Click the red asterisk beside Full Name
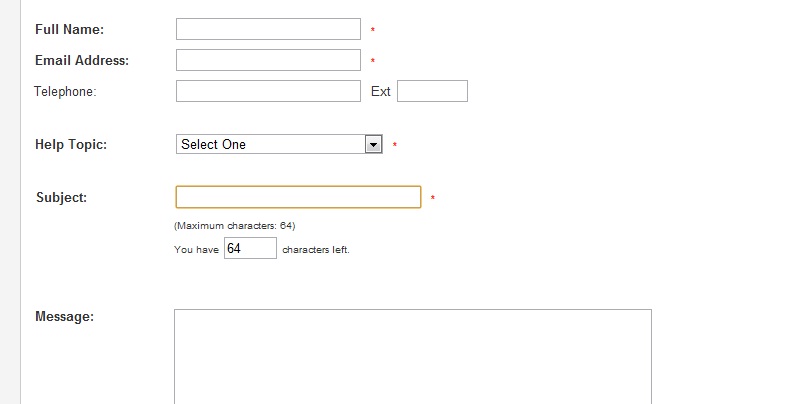 pos(373,30)
